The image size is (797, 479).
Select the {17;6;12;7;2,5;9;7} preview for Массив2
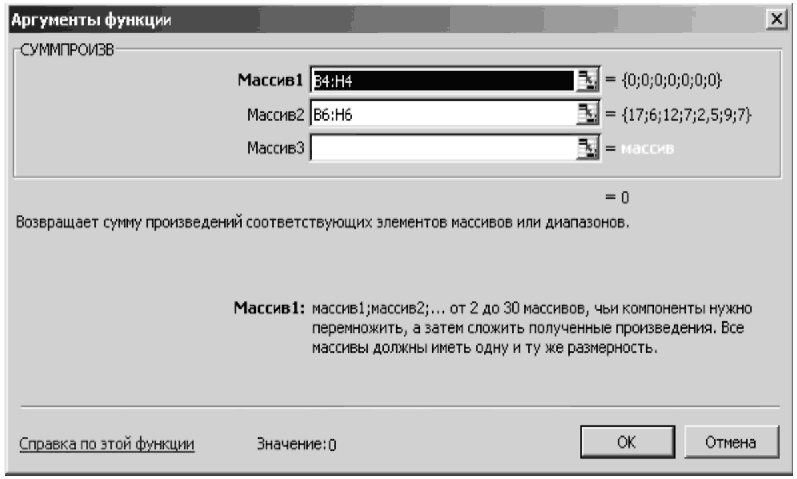coord(686,114)
